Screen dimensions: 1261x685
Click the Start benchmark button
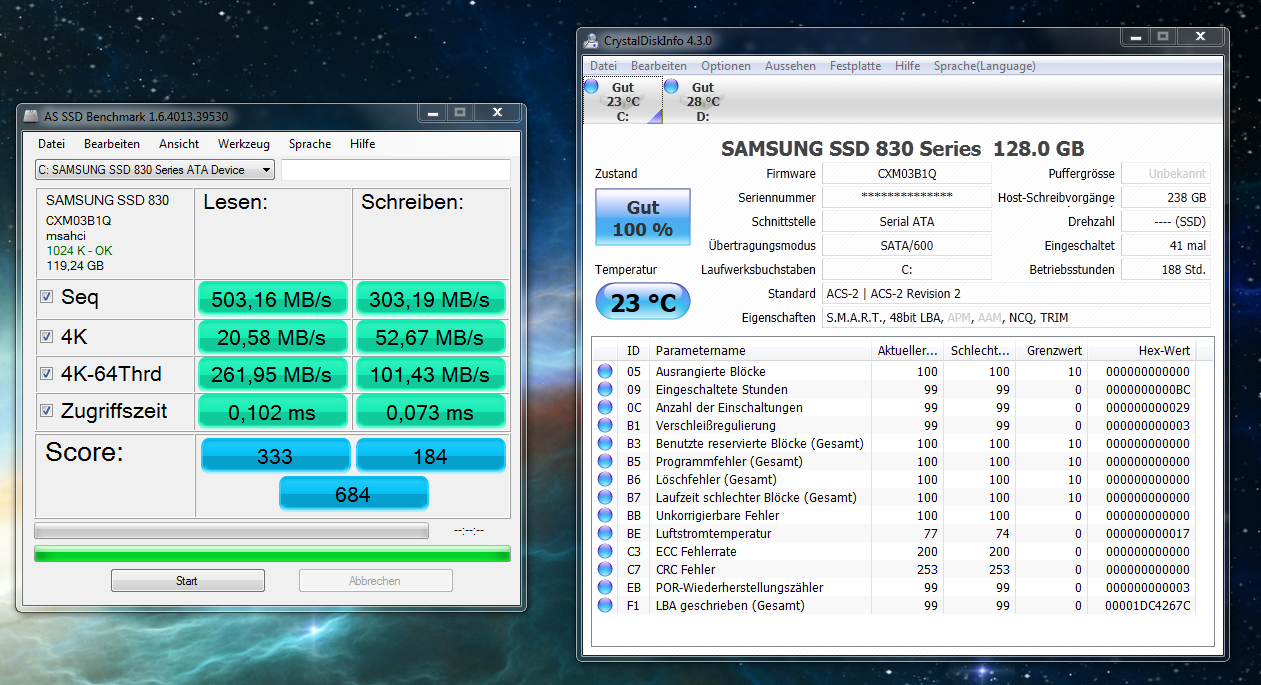coord(187,581)
